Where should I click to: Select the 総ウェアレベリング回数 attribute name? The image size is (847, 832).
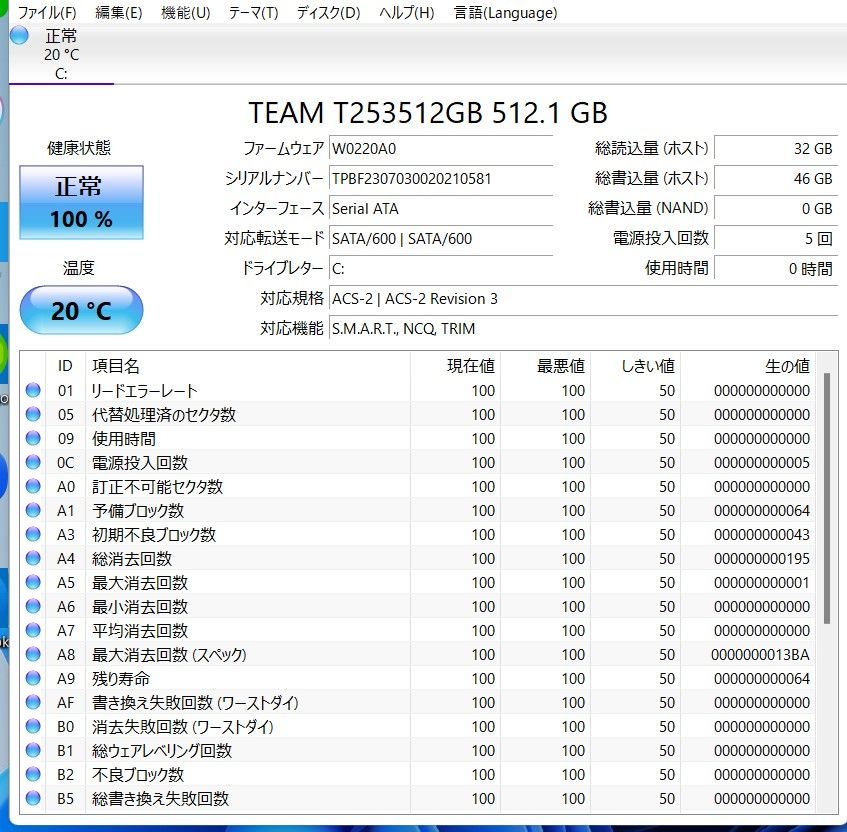pyautogui.click(x=162, y=751)
